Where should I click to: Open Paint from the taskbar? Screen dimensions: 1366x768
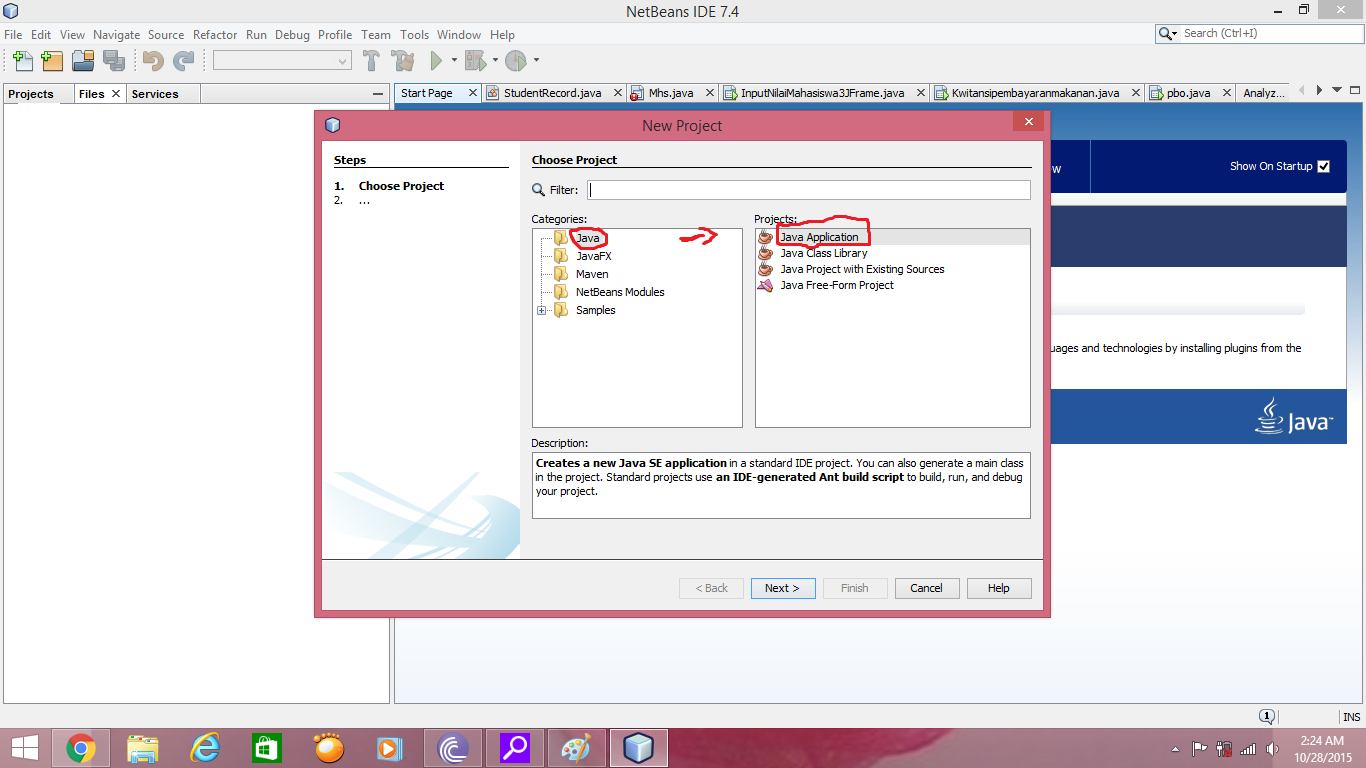click(x=577, y=748)
